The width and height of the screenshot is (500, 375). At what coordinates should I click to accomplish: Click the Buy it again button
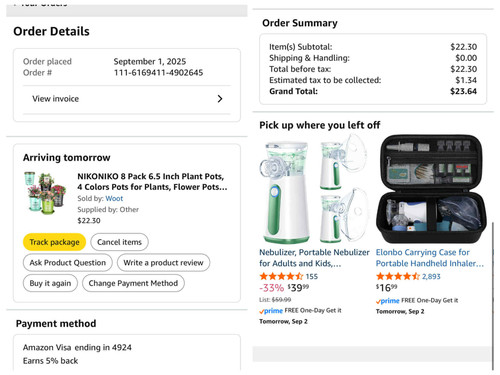50,283
